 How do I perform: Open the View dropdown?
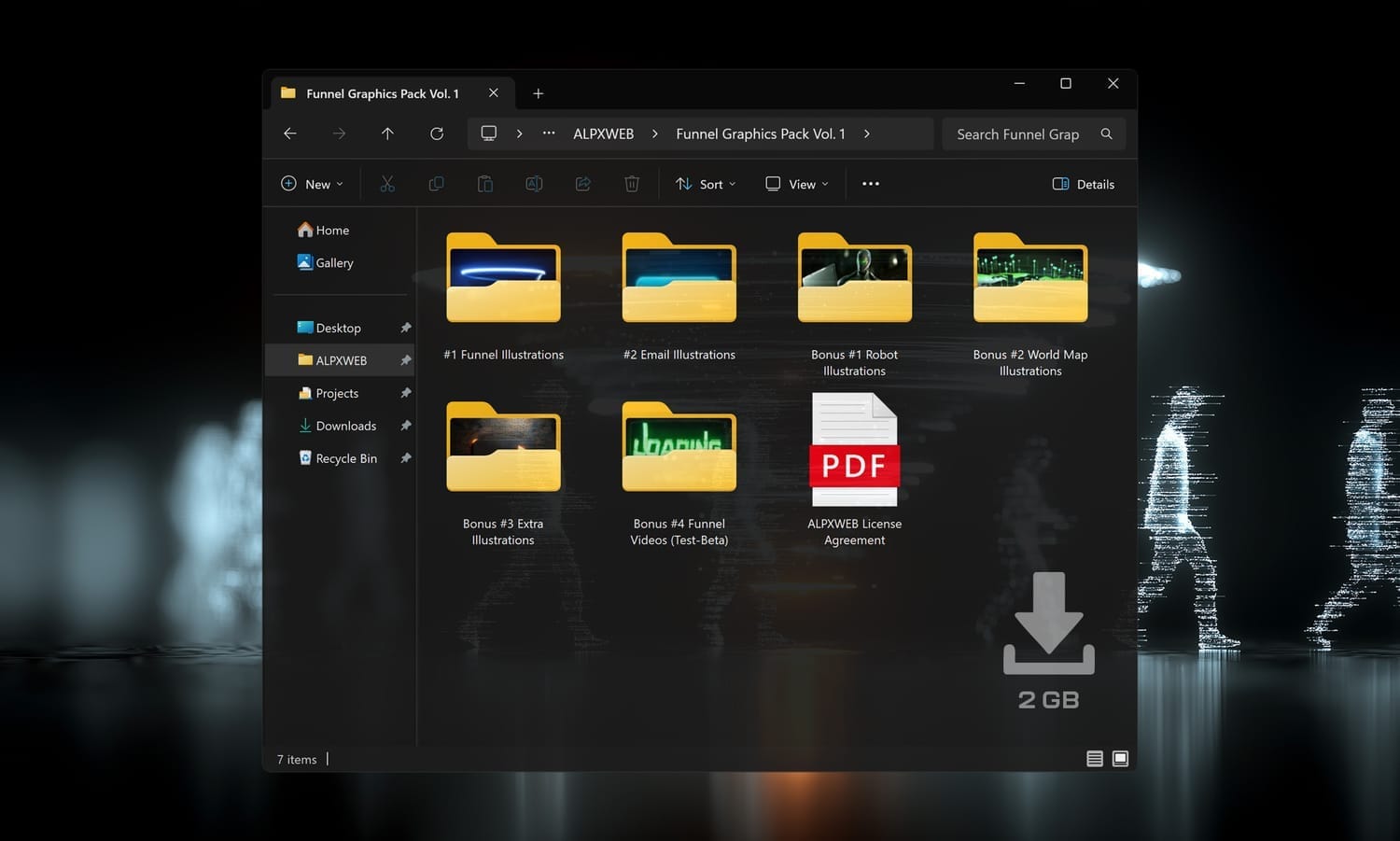pos(795,184)
